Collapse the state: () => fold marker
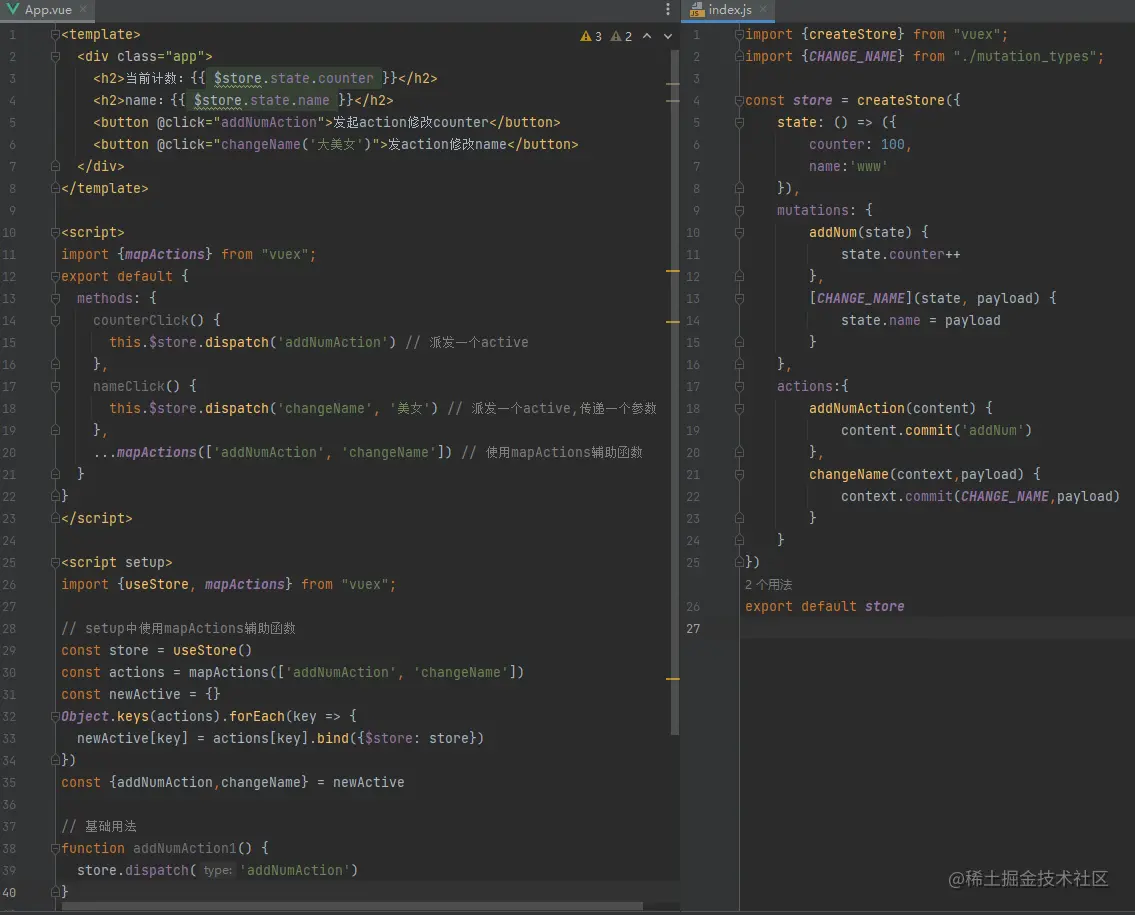The width and height of the screenshot is (1135, 915). click(739, 122)
